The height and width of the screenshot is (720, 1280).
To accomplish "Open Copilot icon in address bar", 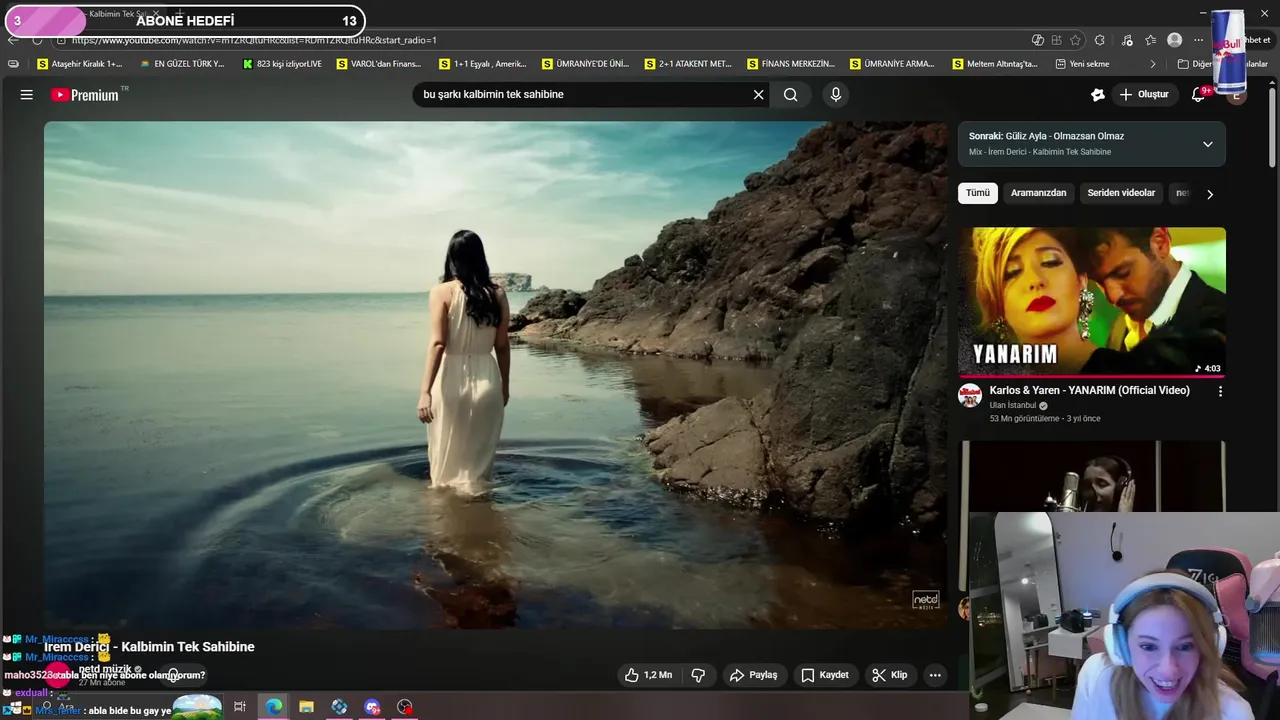I will point(1038,40).
